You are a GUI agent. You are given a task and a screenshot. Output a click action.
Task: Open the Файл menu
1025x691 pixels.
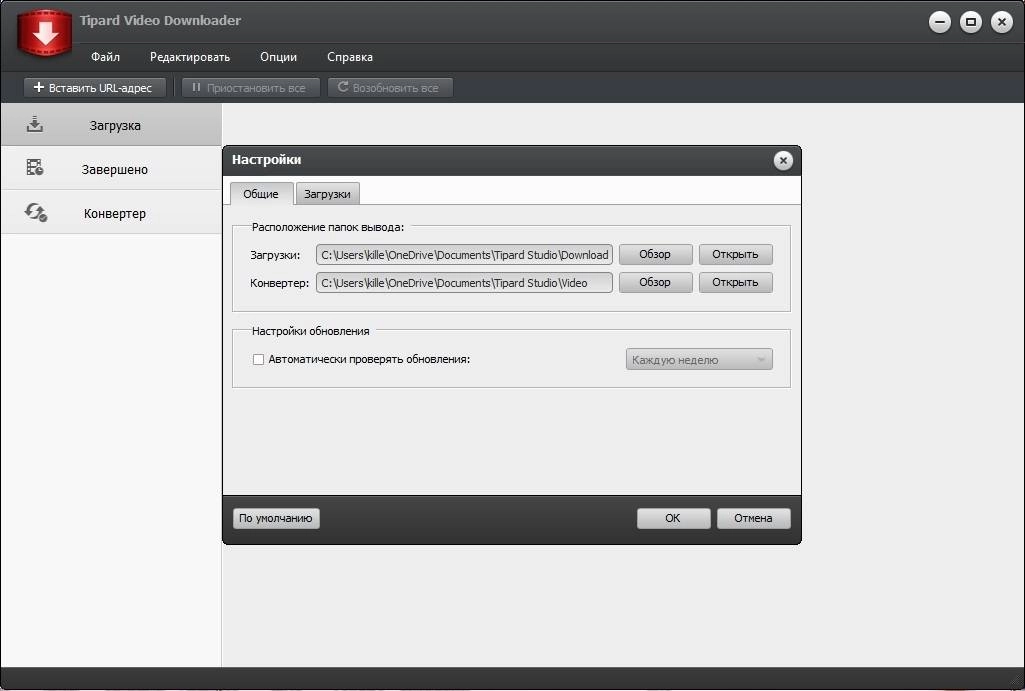[x=105, y=57]
